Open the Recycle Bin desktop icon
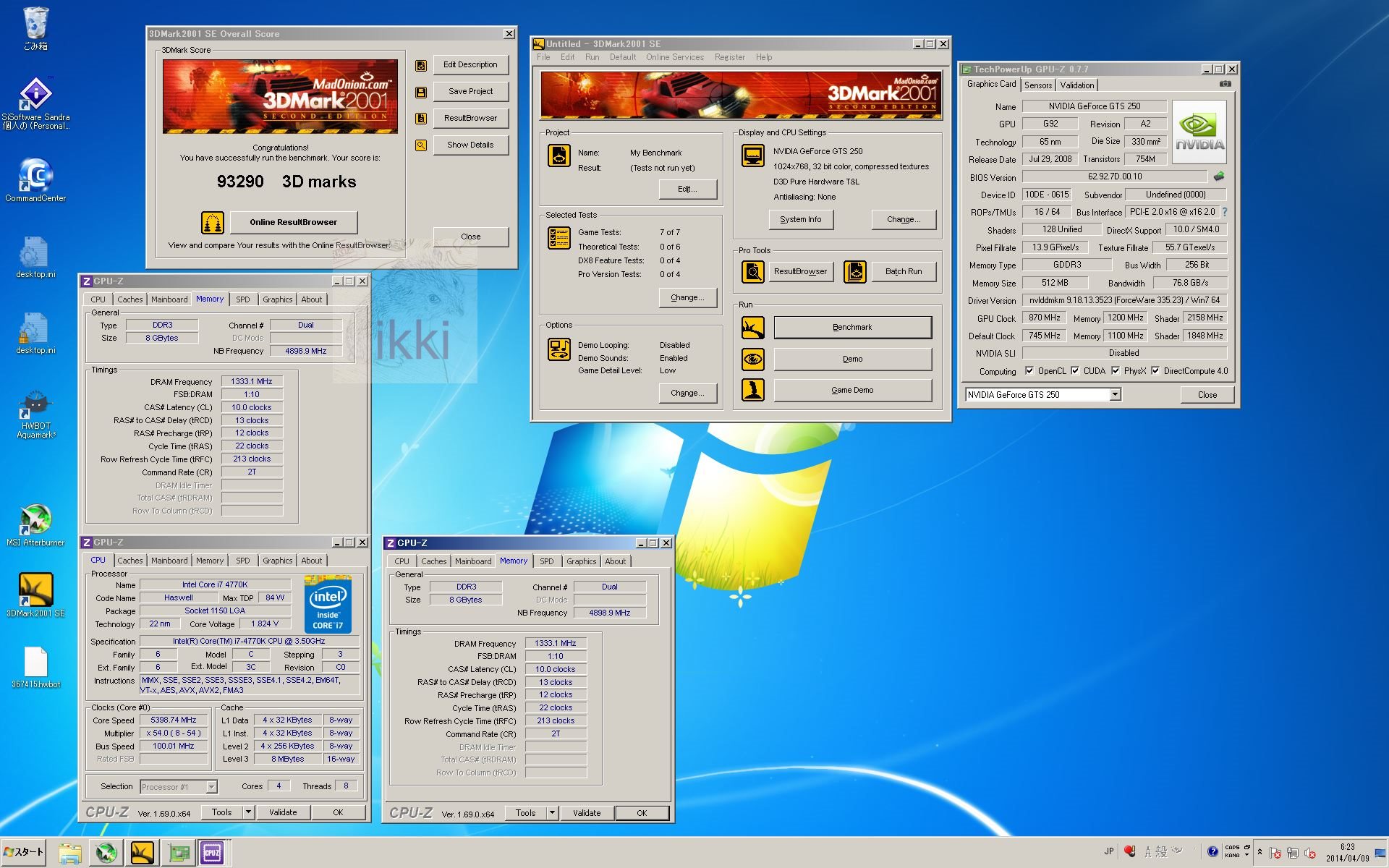The image size is (1389, 868). click(35, 27)
